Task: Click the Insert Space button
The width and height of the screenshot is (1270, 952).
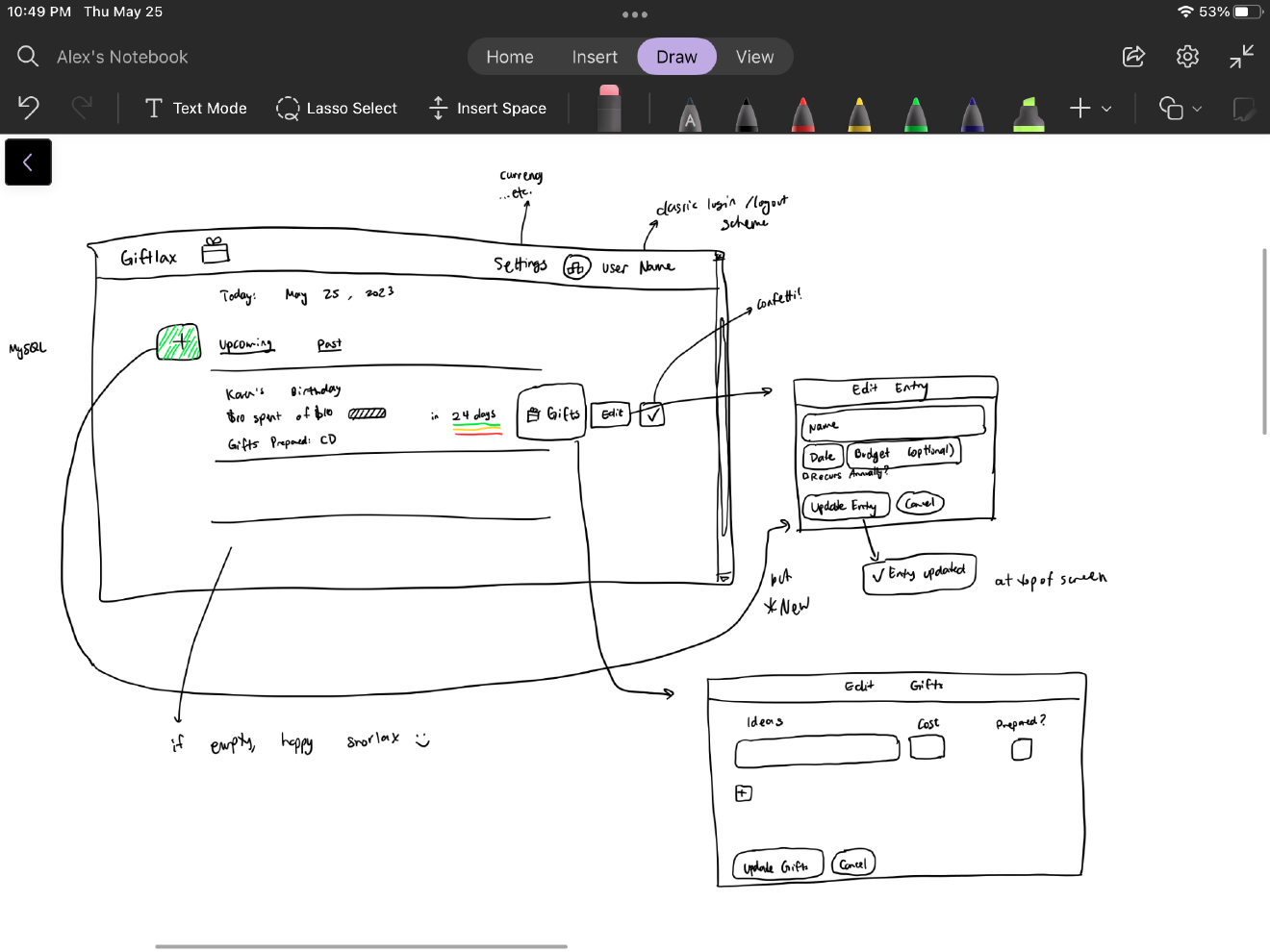Action: pos(488,108)
